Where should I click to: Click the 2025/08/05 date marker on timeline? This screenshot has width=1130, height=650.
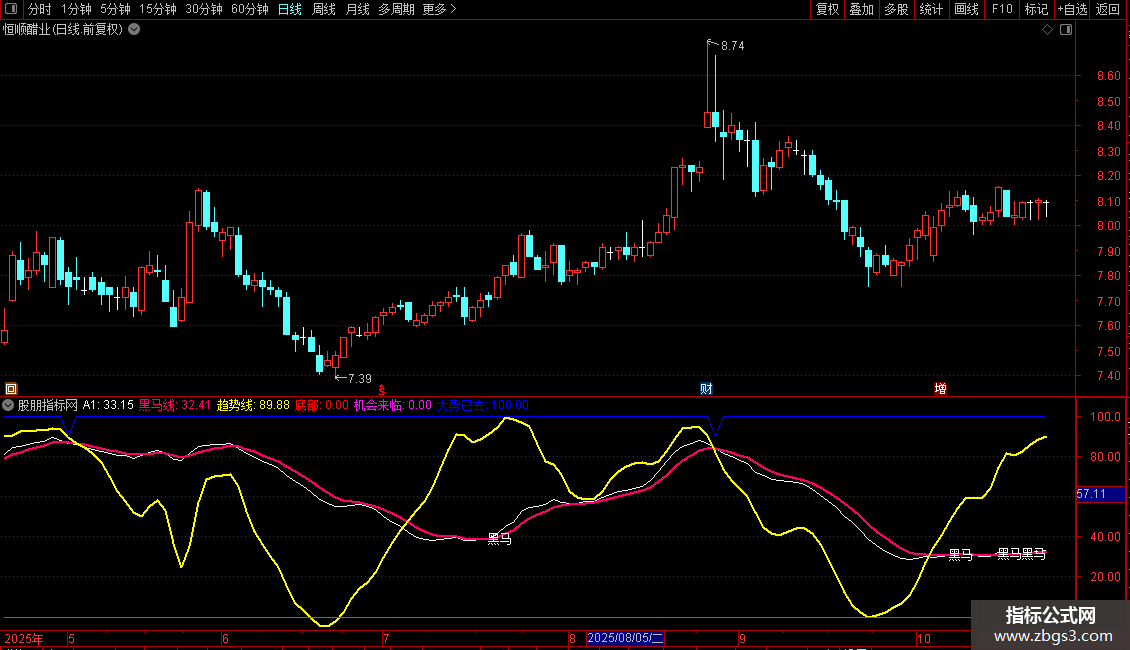point(626,638)
